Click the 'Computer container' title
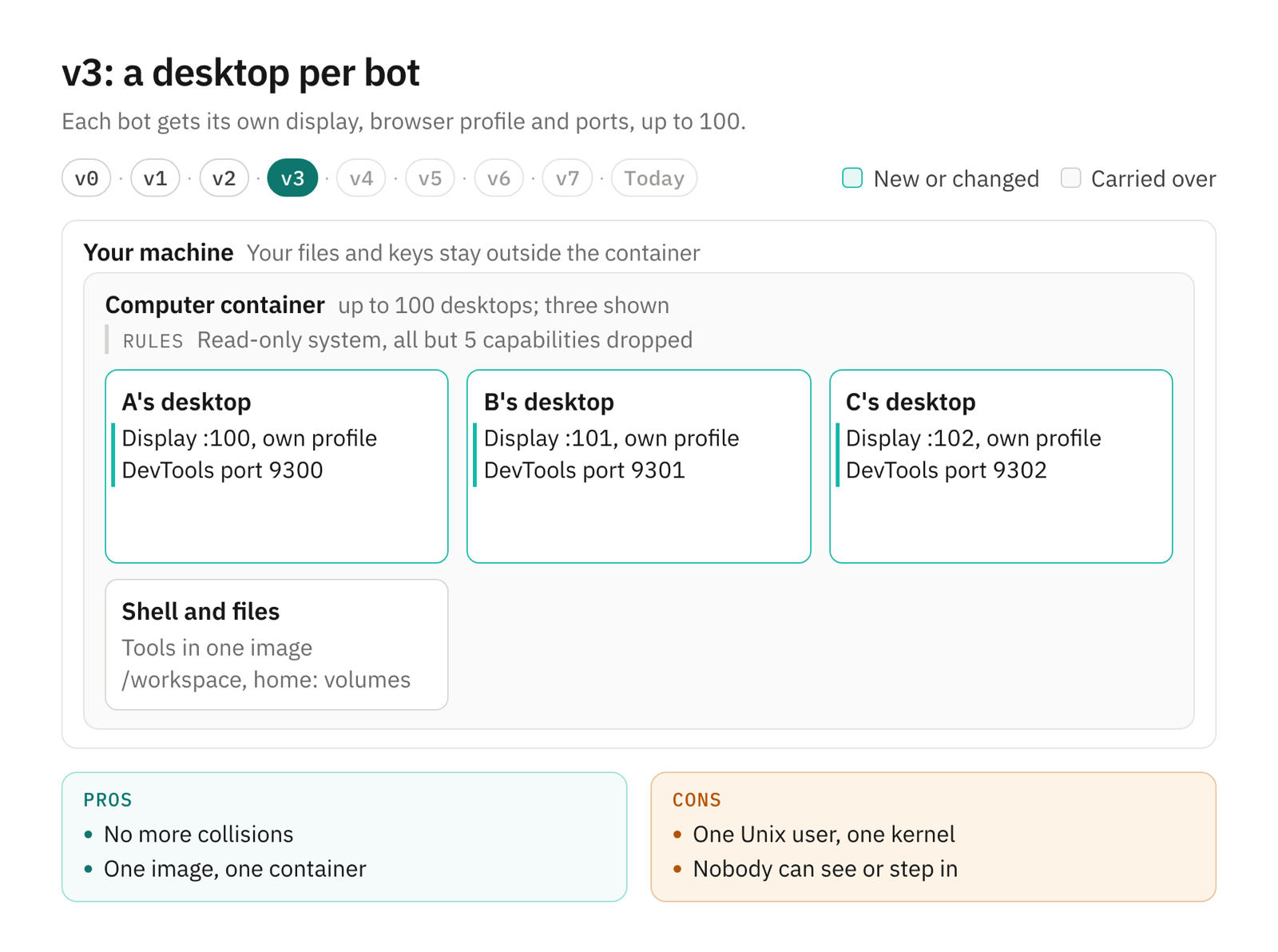 coord(215,305)
